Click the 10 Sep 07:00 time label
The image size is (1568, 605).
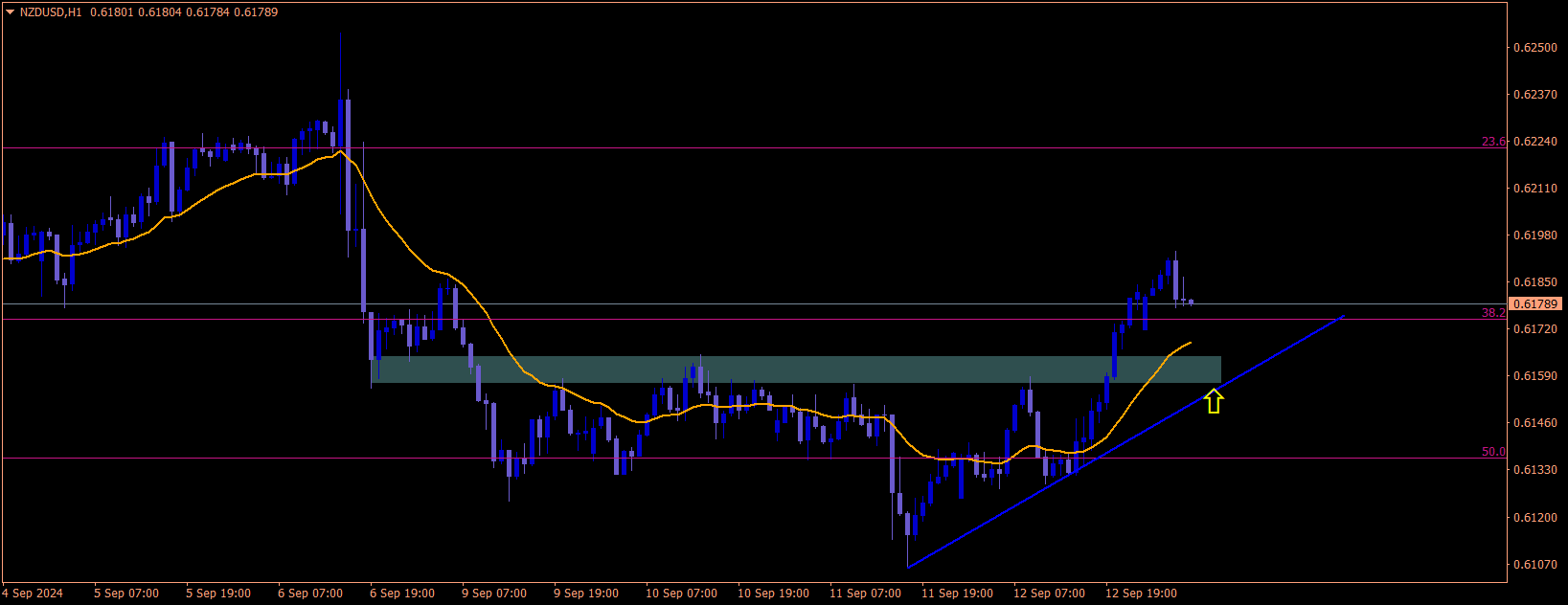tap(681, 594)
